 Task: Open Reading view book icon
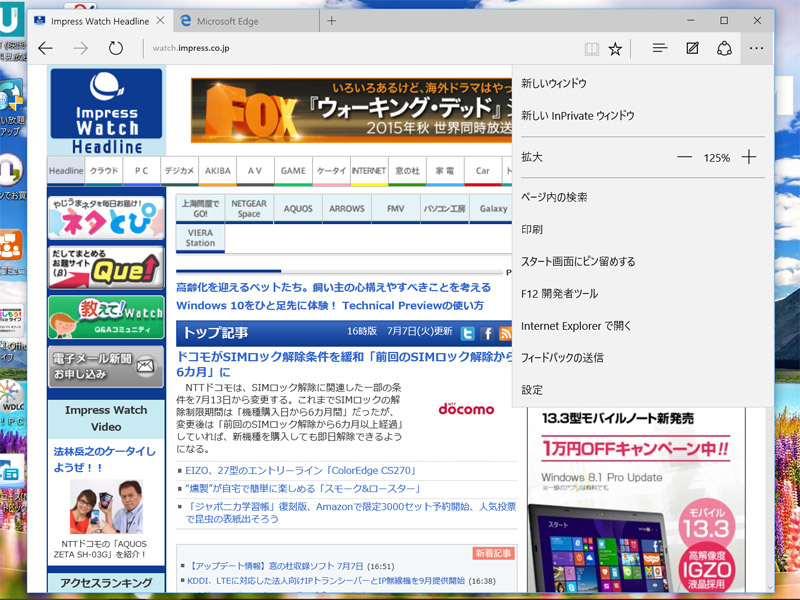pyautogui.click(x=592, y=48)
